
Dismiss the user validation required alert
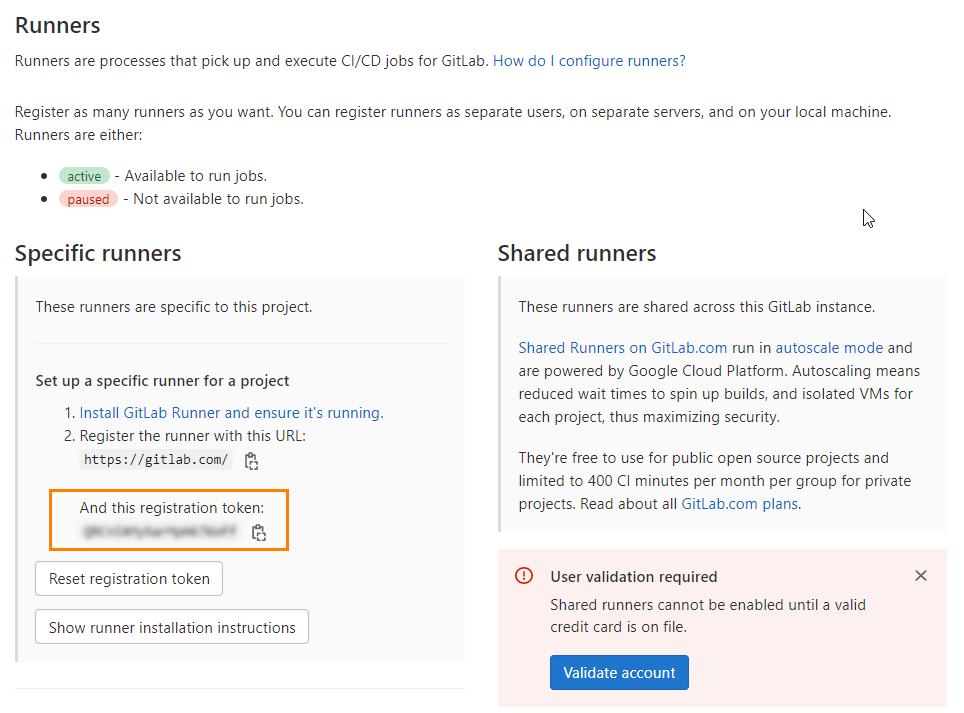coord(921,575)
